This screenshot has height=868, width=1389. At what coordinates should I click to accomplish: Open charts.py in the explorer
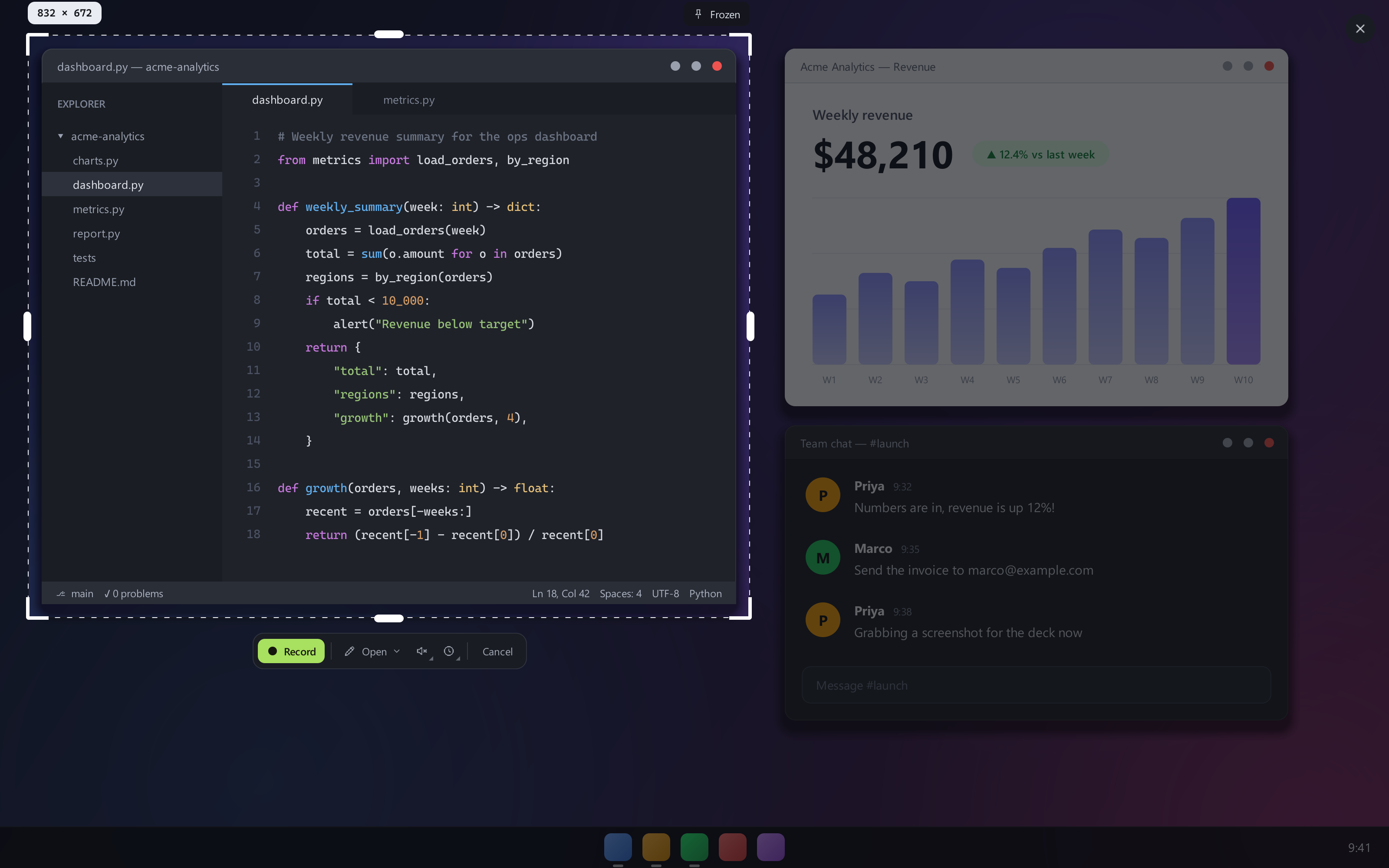(x=132, y=160)
